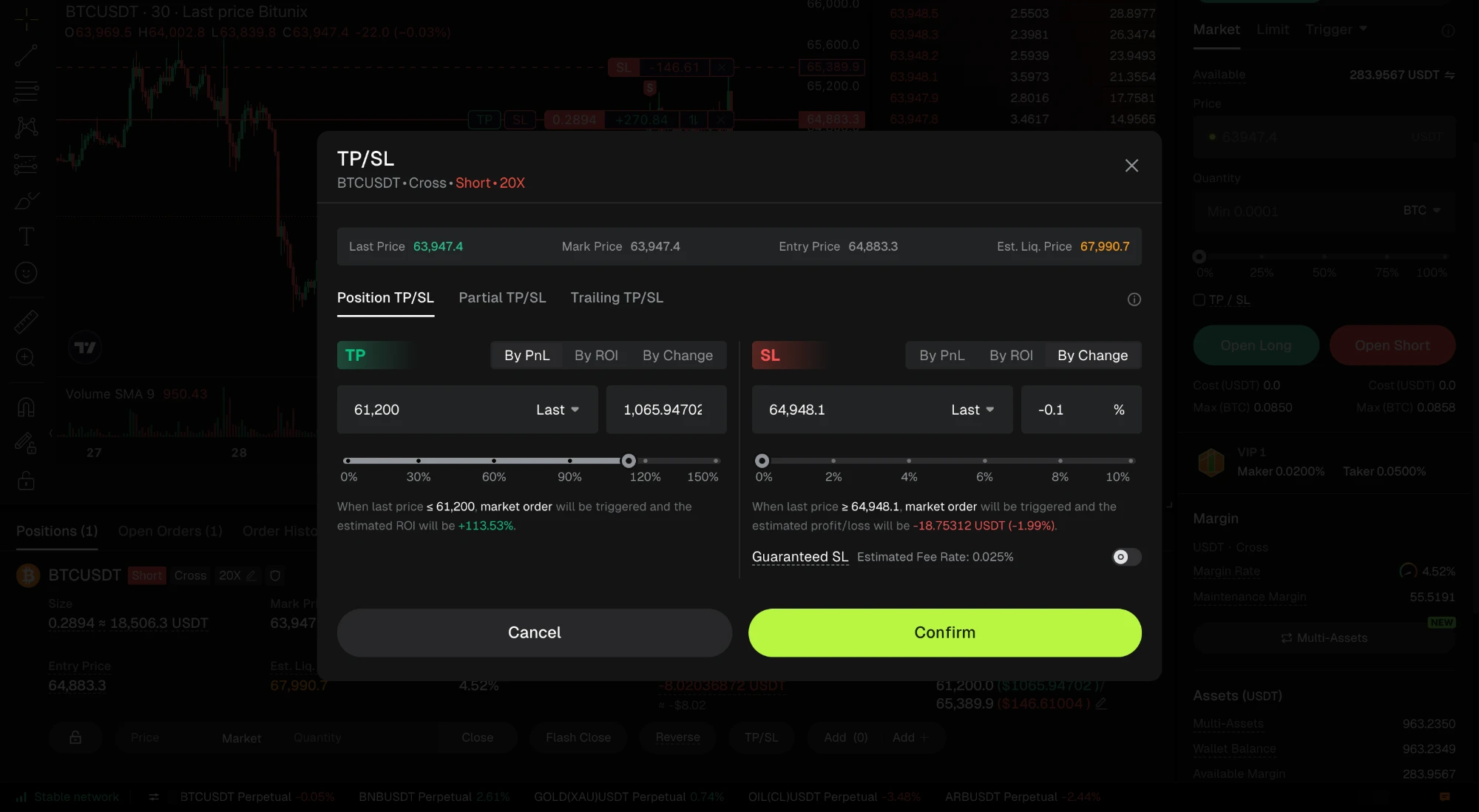
Task: Open the network settings sliders icon
Action: [x=154, y=797]
